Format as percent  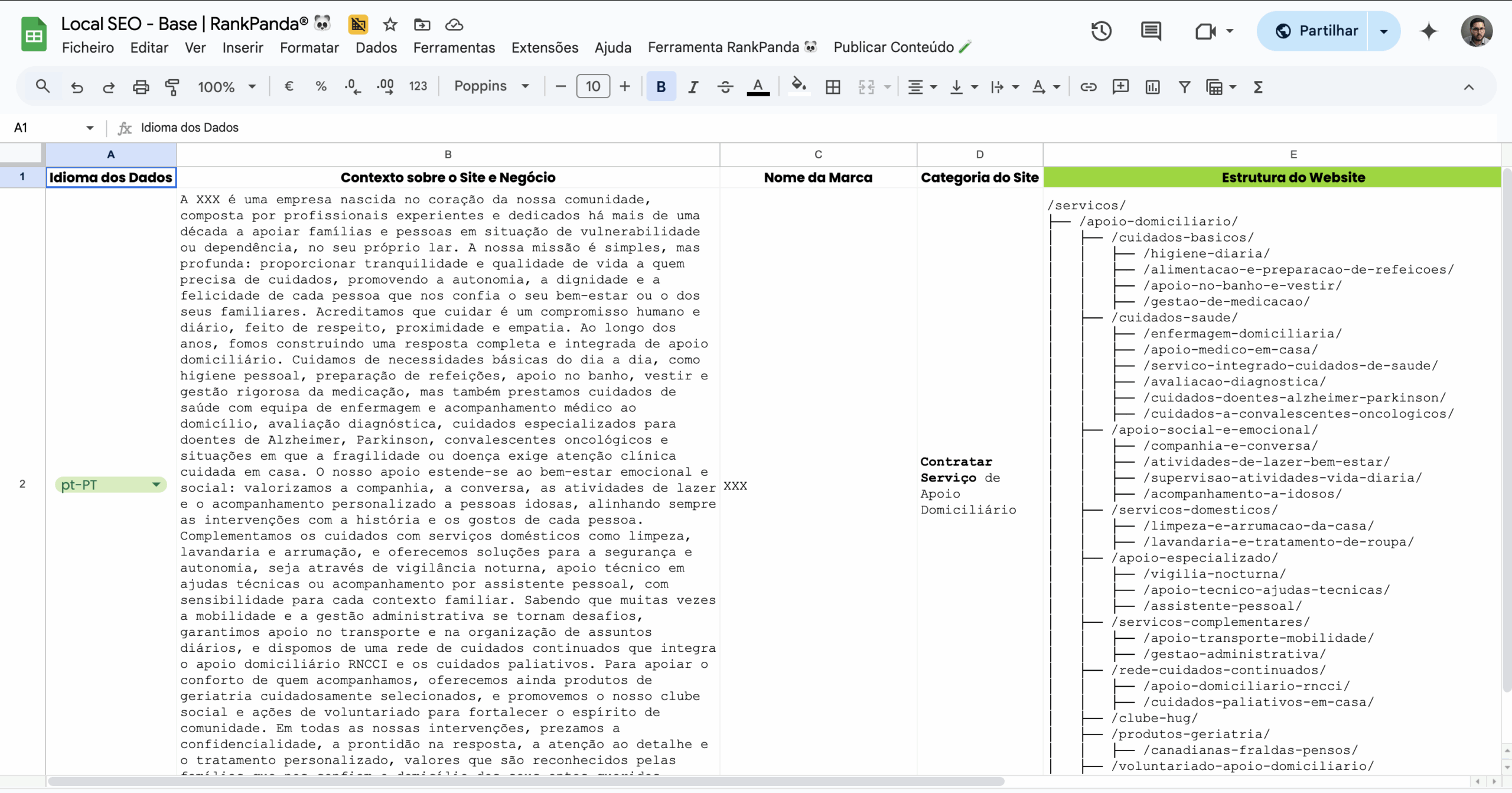321,87
